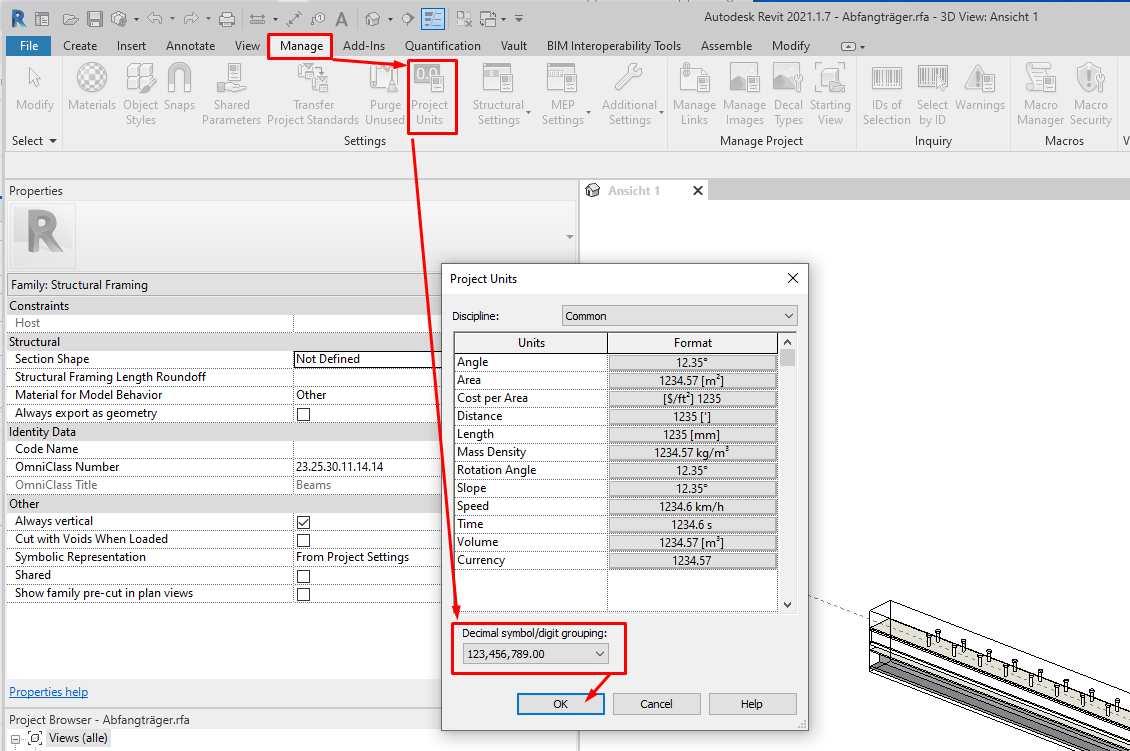Image resolution: width=1130 pixels, height=751 pixels.
Task: Select the Object Styles tool
Action: 140,95
